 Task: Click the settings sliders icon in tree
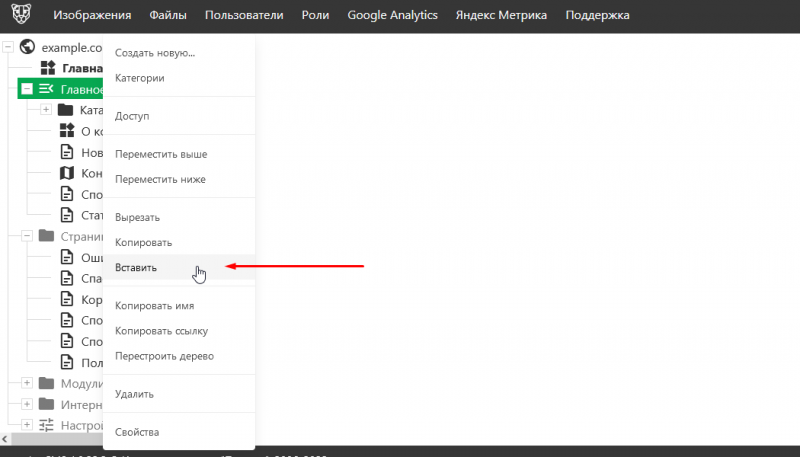click(x=46, y=425)
